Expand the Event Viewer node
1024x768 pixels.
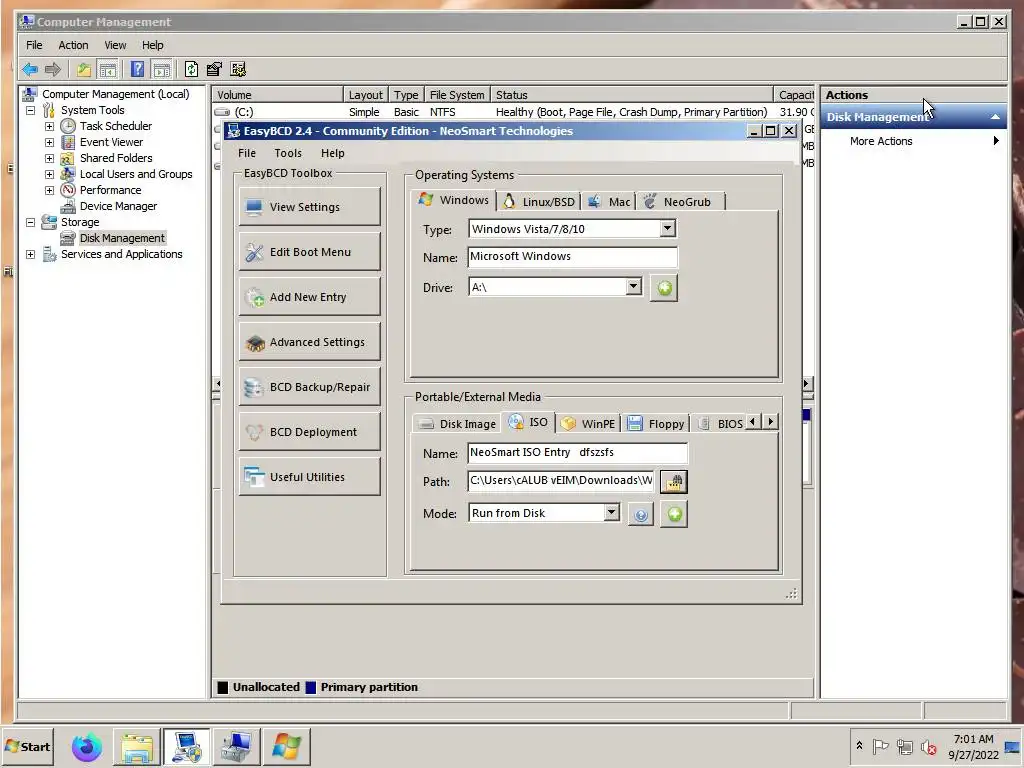click(x=50, y=142)
